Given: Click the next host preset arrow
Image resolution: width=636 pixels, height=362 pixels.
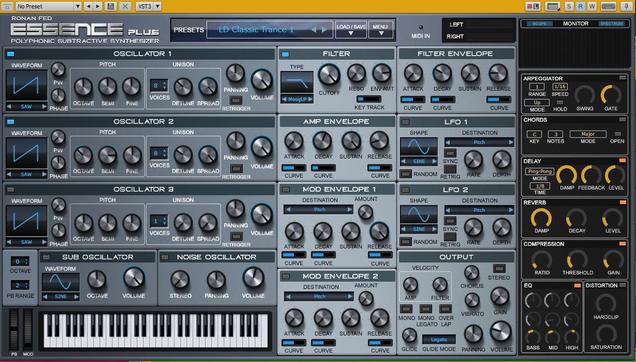Looking at the screenshot, I should point(98,6).
